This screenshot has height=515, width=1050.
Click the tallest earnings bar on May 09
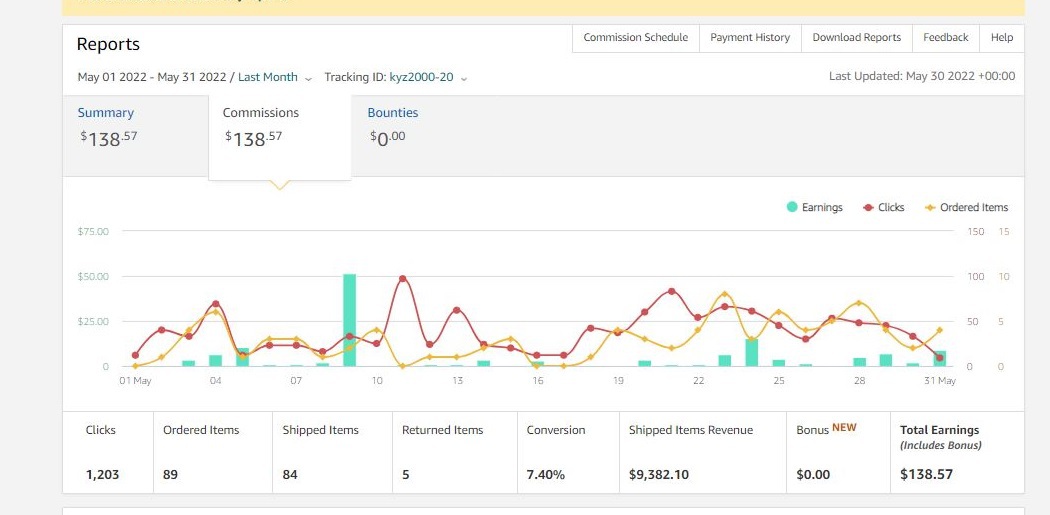tap(350, 320)
